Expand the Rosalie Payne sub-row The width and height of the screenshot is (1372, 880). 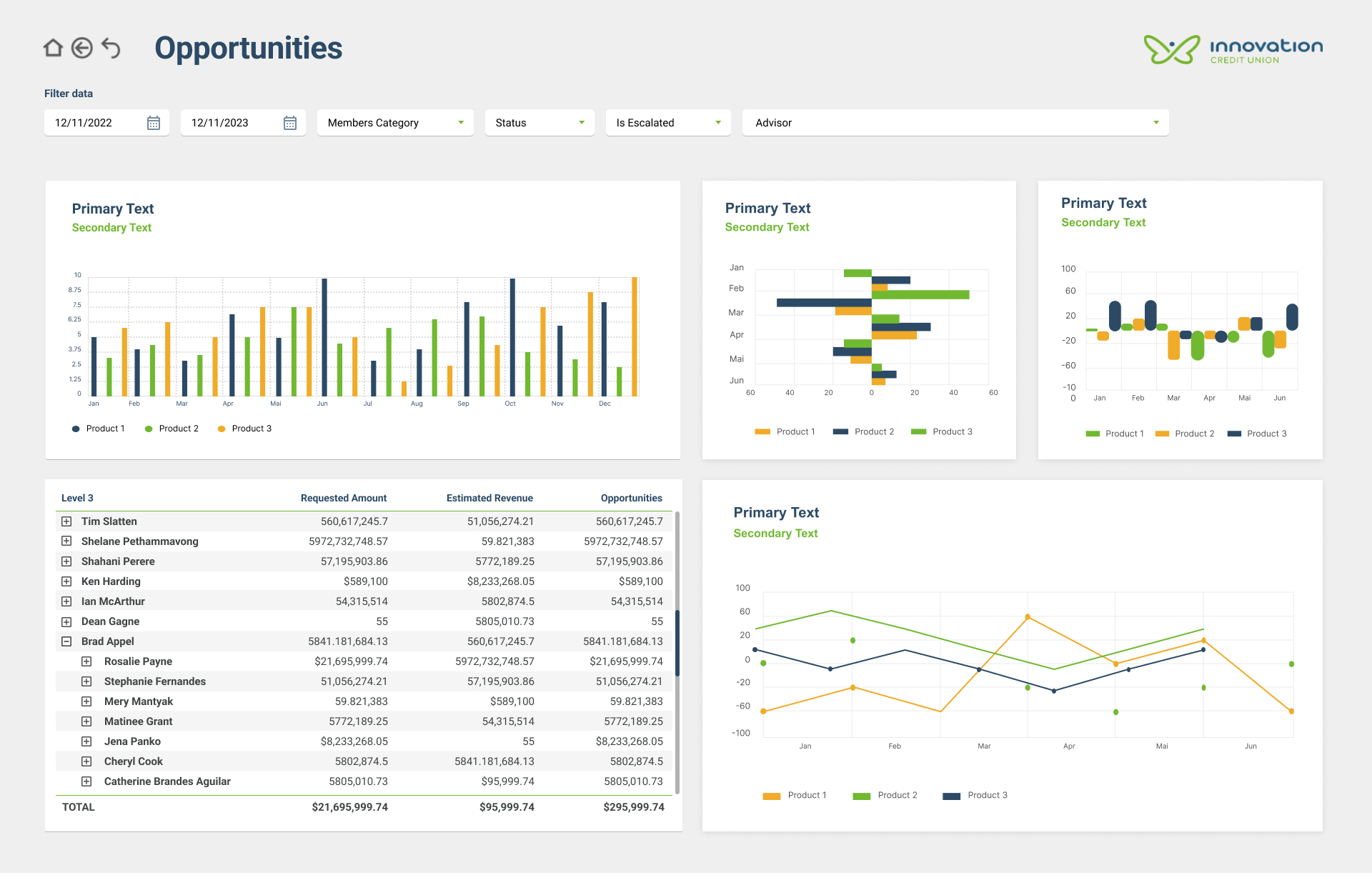pyautogui.click(x=86, y=661)
